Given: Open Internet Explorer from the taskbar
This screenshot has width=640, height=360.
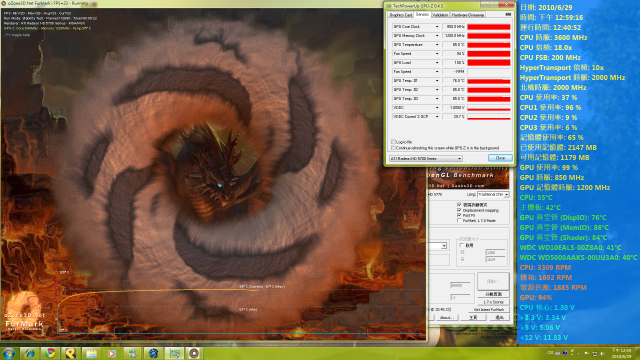Looking at the screenshot, I should (29, 353).
